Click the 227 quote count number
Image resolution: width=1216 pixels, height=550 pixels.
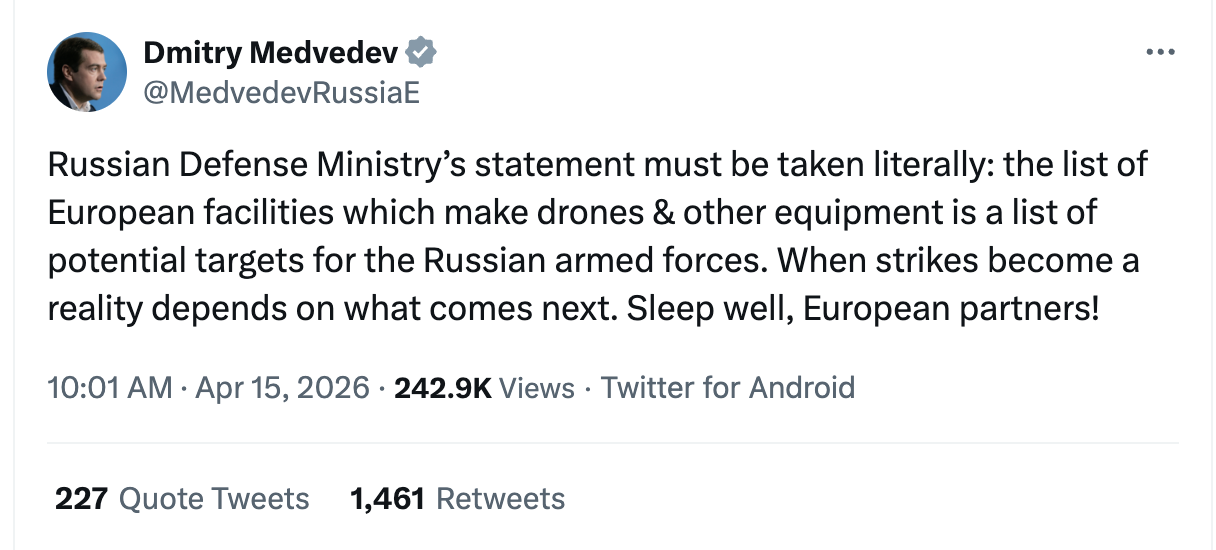(x=81, y=498)
